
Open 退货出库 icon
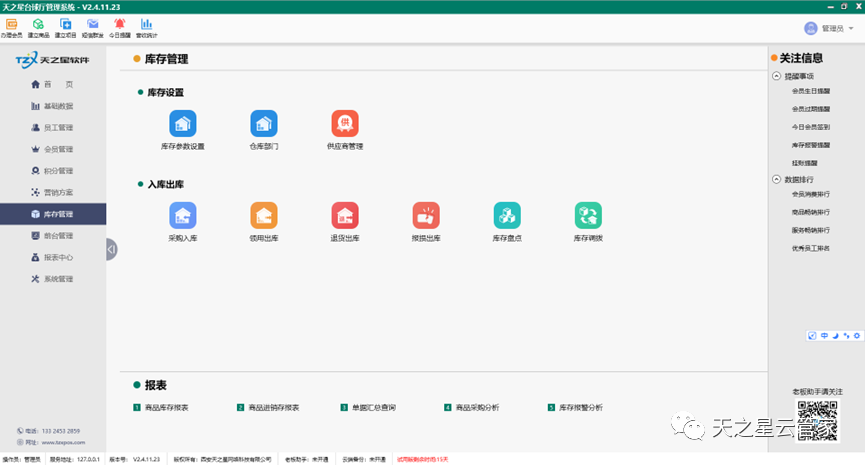pos(345,215)
